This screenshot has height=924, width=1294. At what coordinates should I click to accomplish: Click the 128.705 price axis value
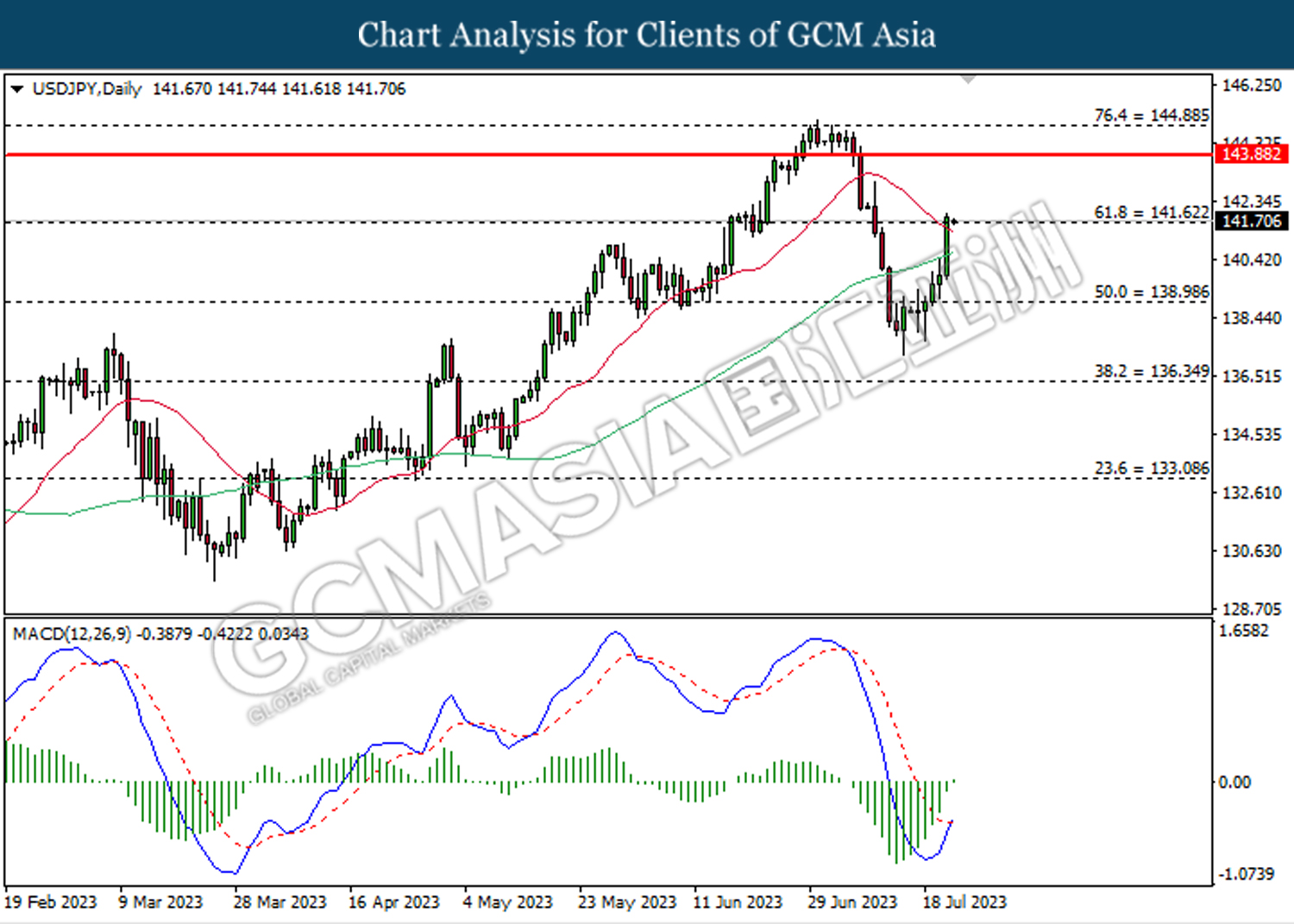(x=1252, y=608)
